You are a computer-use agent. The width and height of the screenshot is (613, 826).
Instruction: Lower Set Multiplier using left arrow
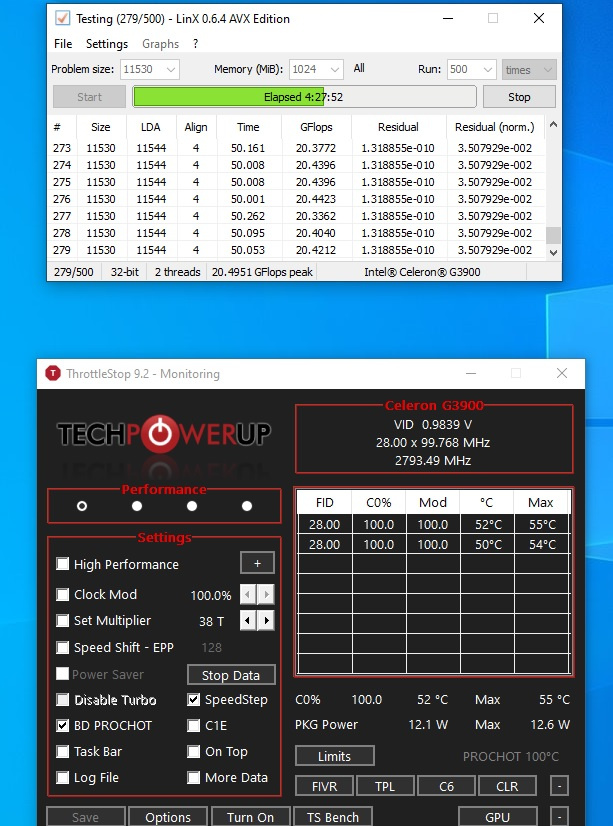coord(248,621)
